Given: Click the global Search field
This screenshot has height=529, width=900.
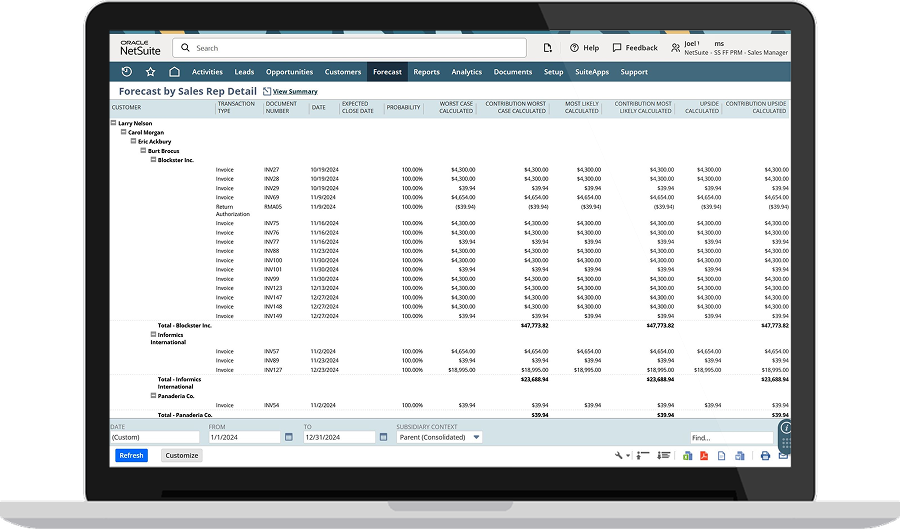Looking at the screenshot, I should pyautogui.click(x=350, y=48).
